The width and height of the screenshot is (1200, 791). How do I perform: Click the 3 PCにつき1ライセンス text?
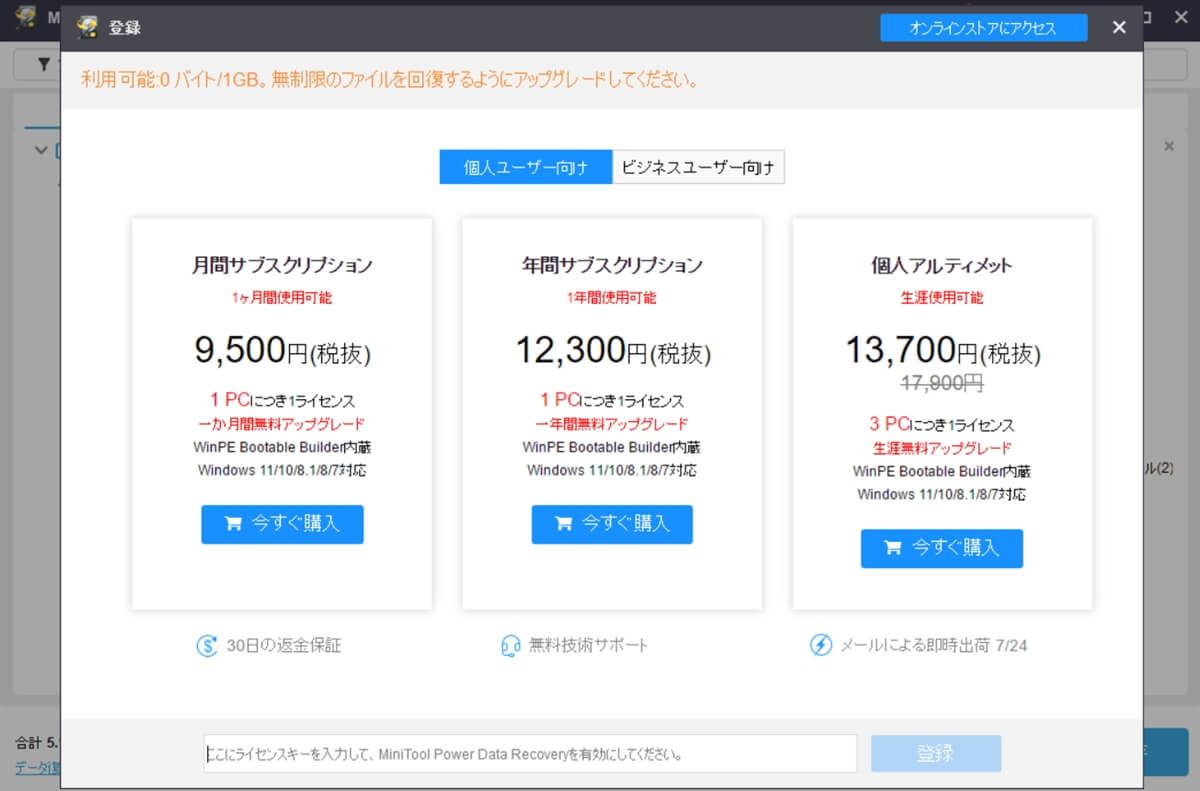point(942,424)
